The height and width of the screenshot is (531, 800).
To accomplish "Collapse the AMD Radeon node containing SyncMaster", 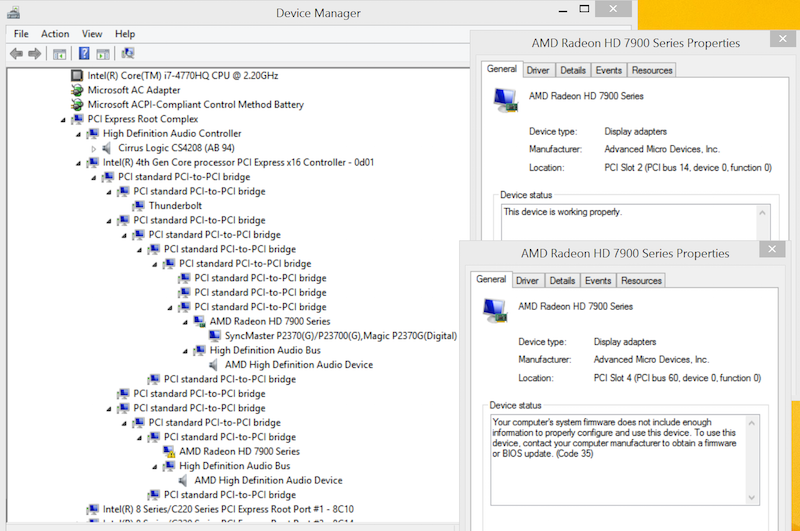I will [x=186, y=322].
